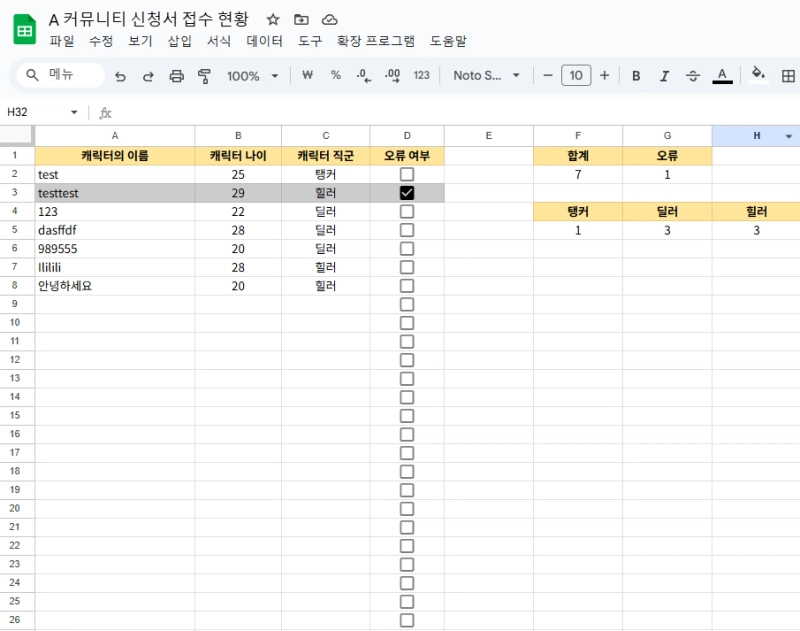
Task: Open the text color picker
Action: click(722, 76)
